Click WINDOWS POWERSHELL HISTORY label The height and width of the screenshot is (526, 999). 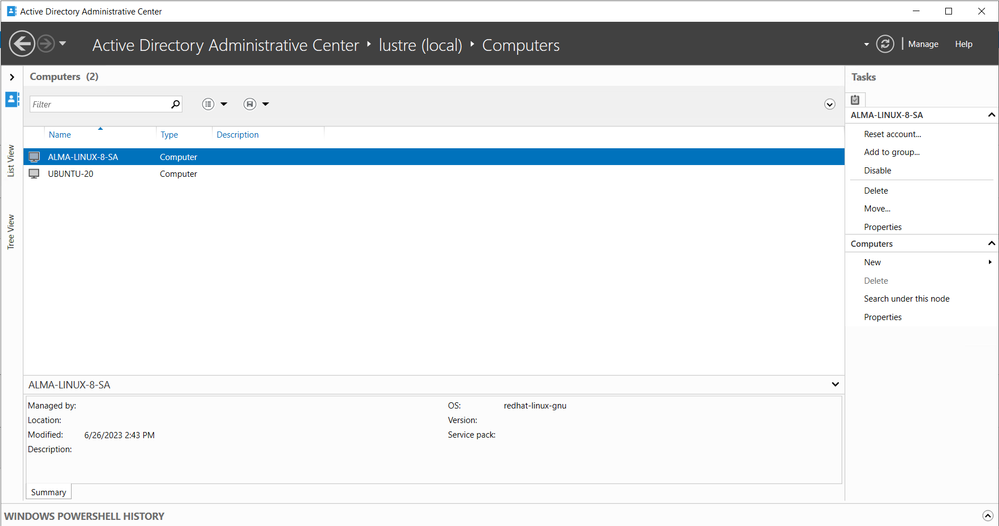[x=84, y=516]
